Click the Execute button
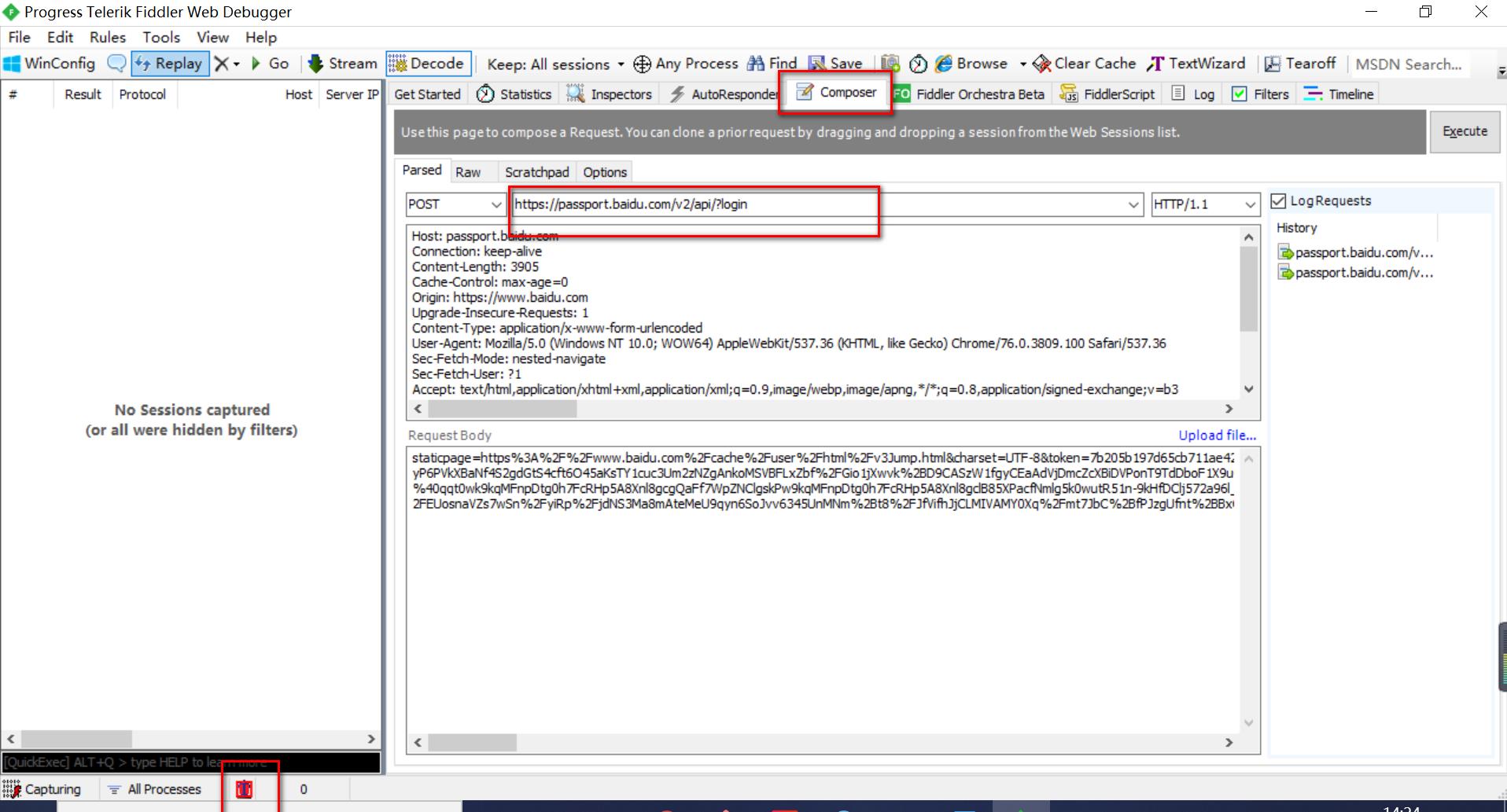This screenshot has height=812, width=1507. point(1465,131)
